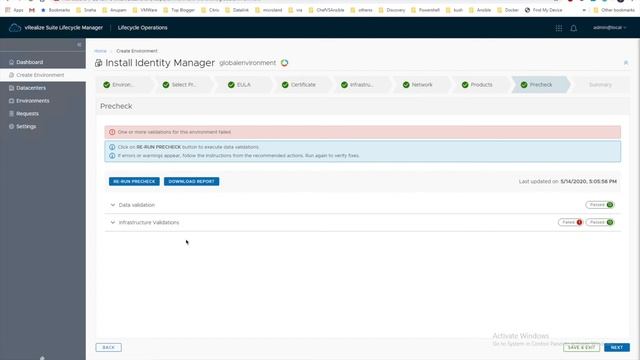Open the Docker bookmarks folder
Viewport: 640px width, 360px height.
pyautogui.click(x=508, y=10)
